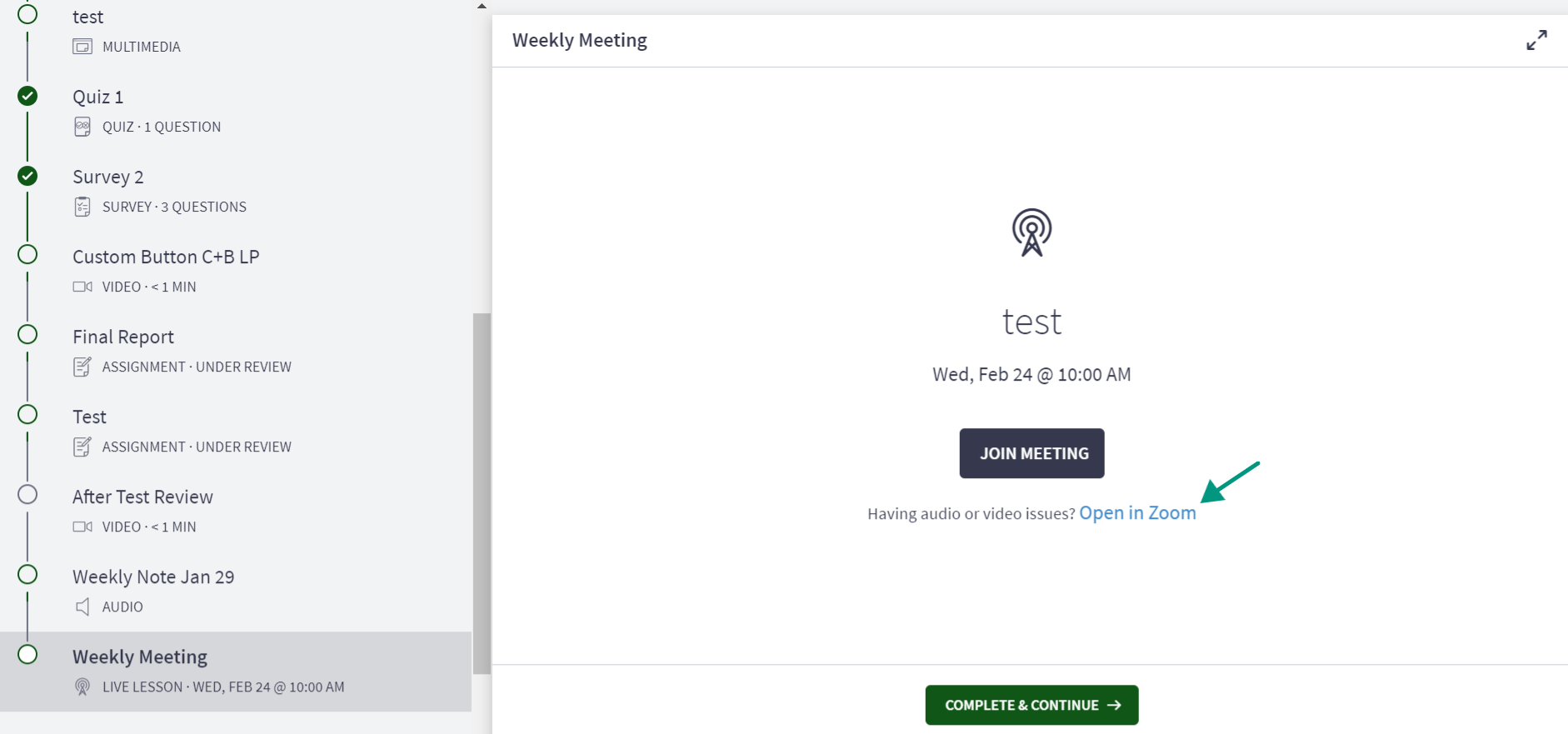
Task: Click the sidebar vertical scrollbar thumb
Action: point(482,493)
